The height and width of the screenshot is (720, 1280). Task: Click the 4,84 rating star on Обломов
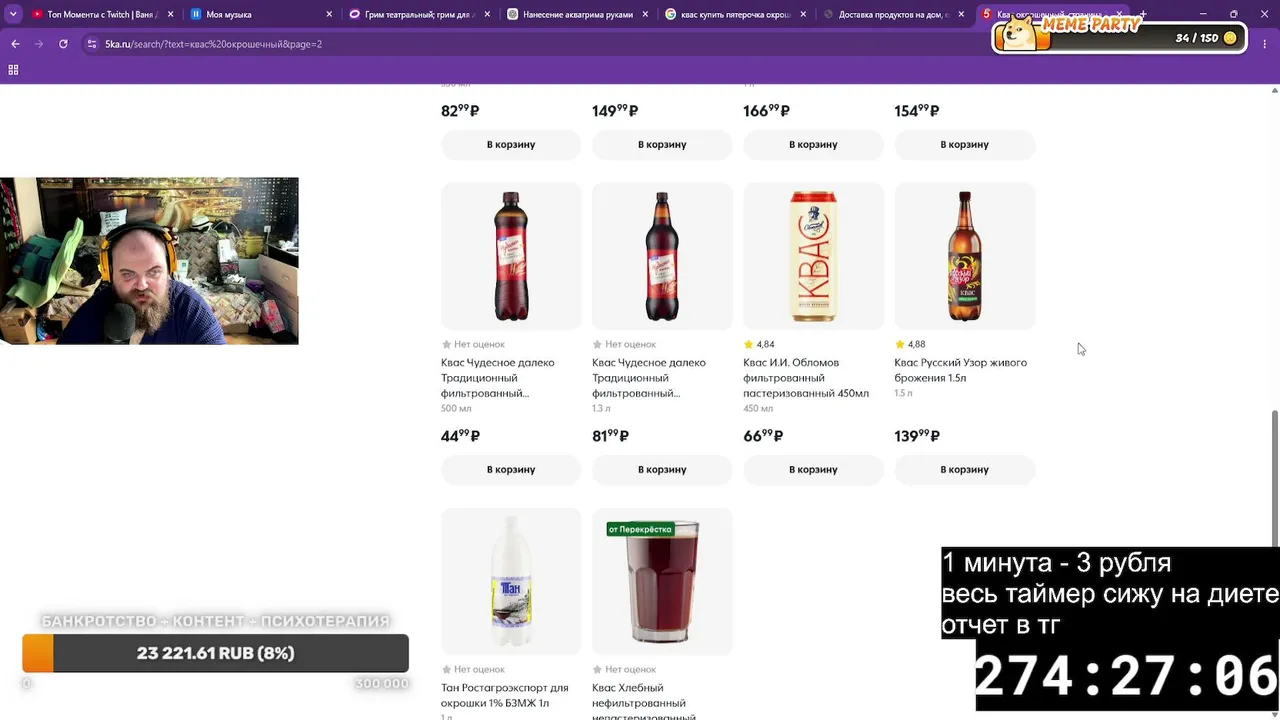coord(748,344)
